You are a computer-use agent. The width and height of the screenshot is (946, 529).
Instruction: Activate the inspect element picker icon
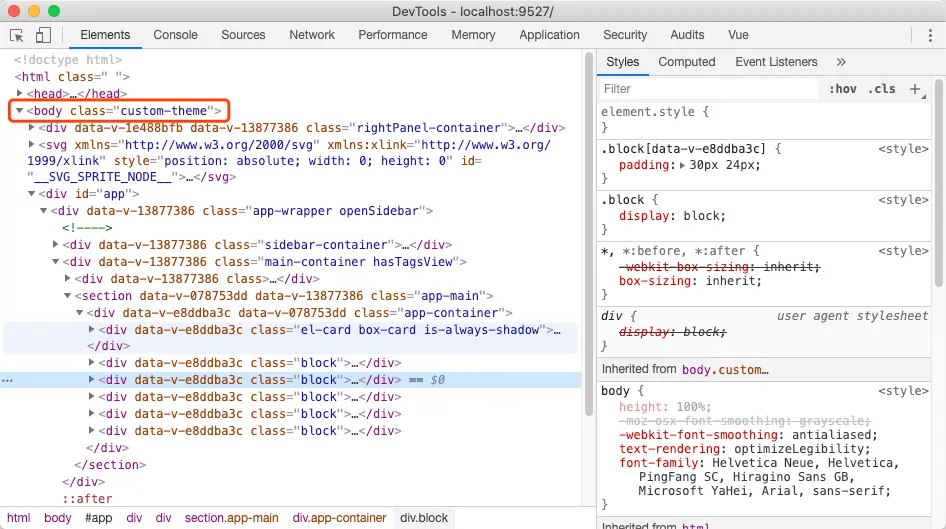pyautogui.click(x=17, y=35)
